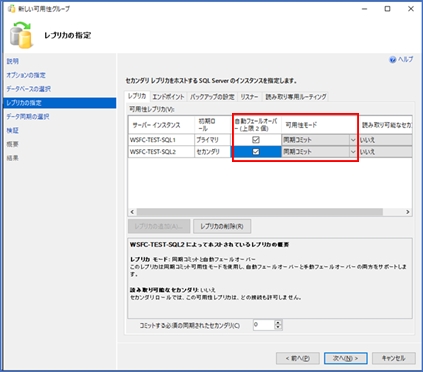Open the ヘルプ link
Screen dimensions: 423x372
(x=405, y=59)
